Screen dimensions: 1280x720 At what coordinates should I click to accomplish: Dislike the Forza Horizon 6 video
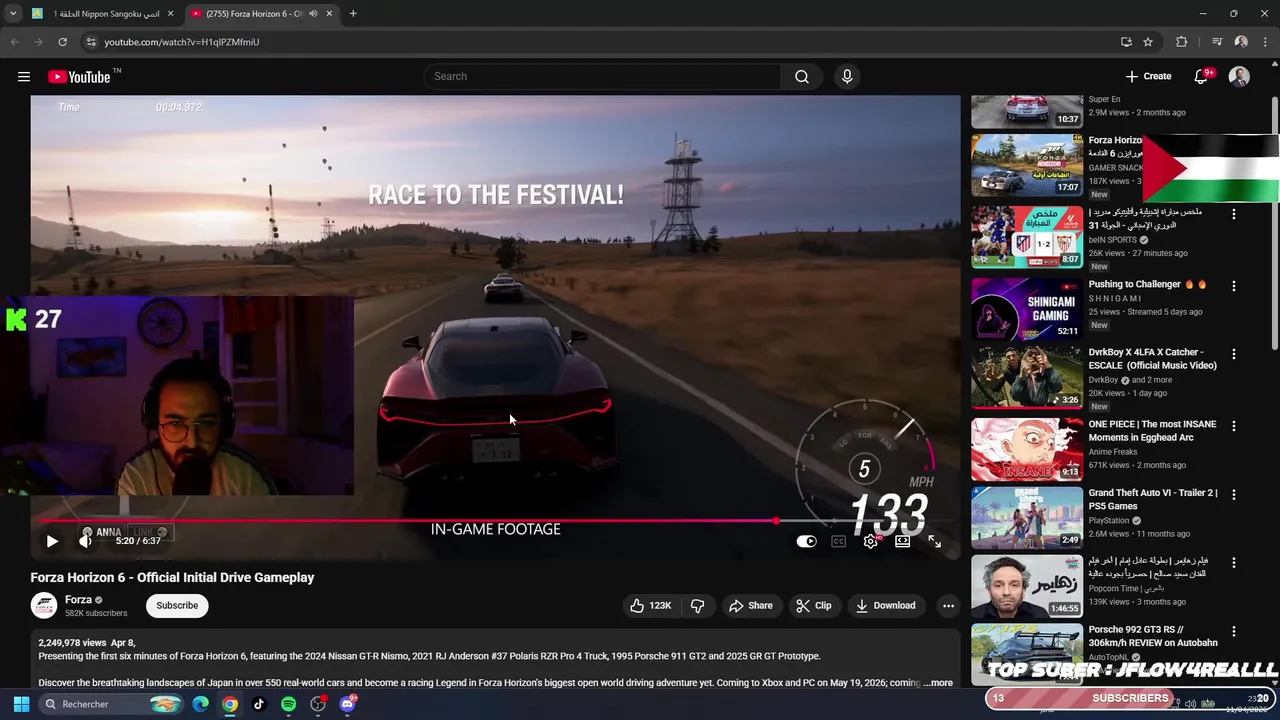pos(697,605)
